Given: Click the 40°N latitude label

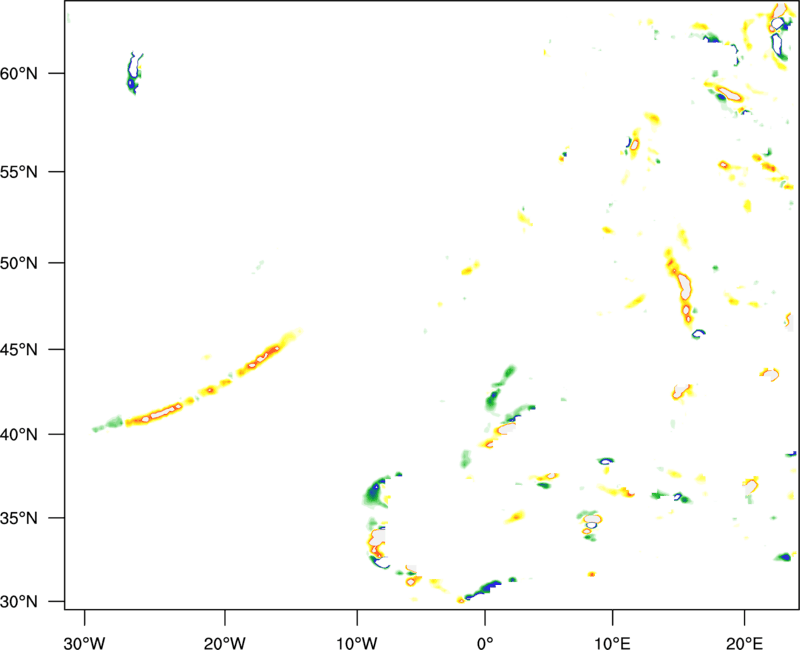Looking at the screenshot, I should 19,435.
